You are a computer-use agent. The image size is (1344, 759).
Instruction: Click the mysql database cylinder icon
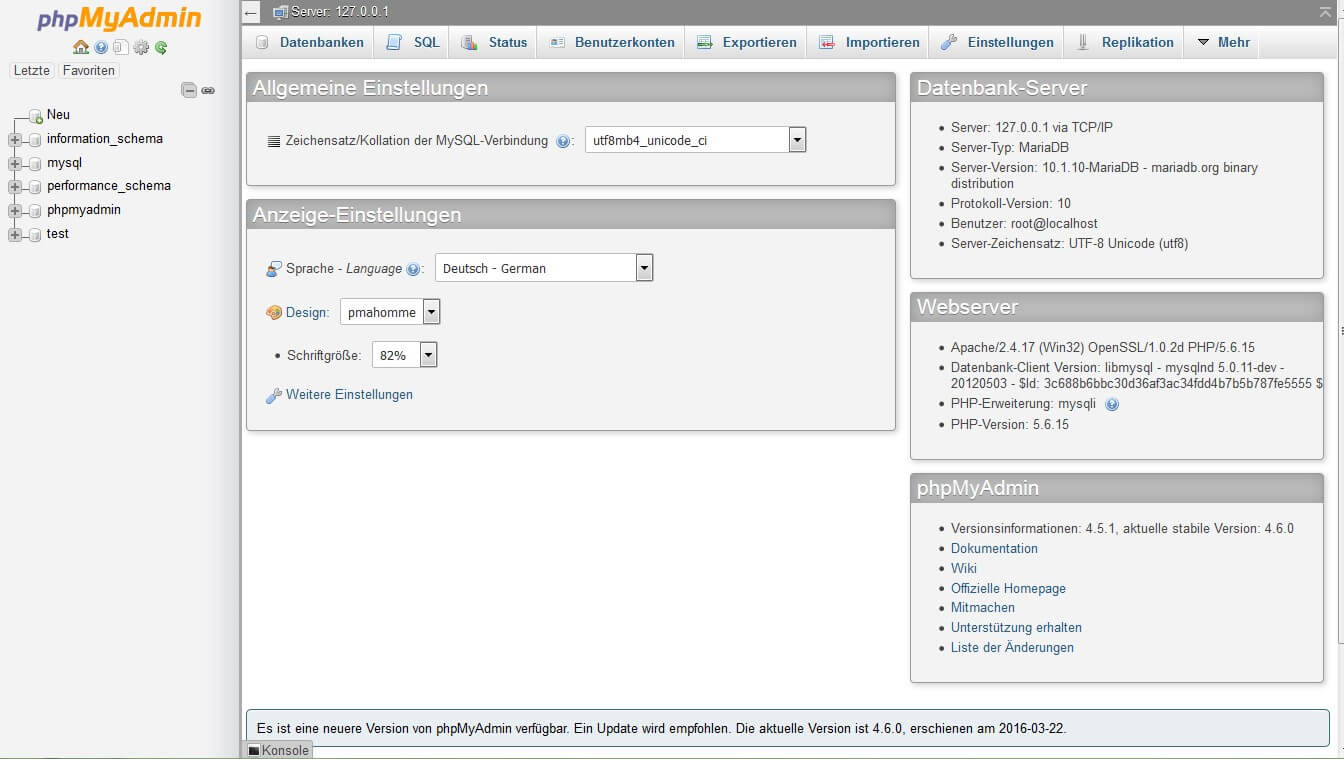tap(35, 163)
